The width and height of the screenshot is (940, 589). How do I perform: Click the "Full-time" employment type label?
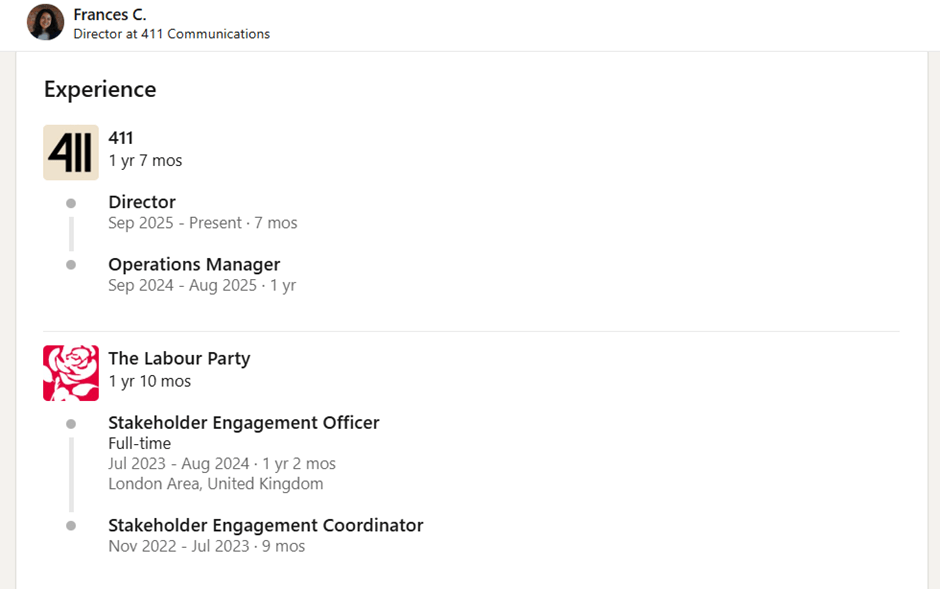tap(140, 443)
